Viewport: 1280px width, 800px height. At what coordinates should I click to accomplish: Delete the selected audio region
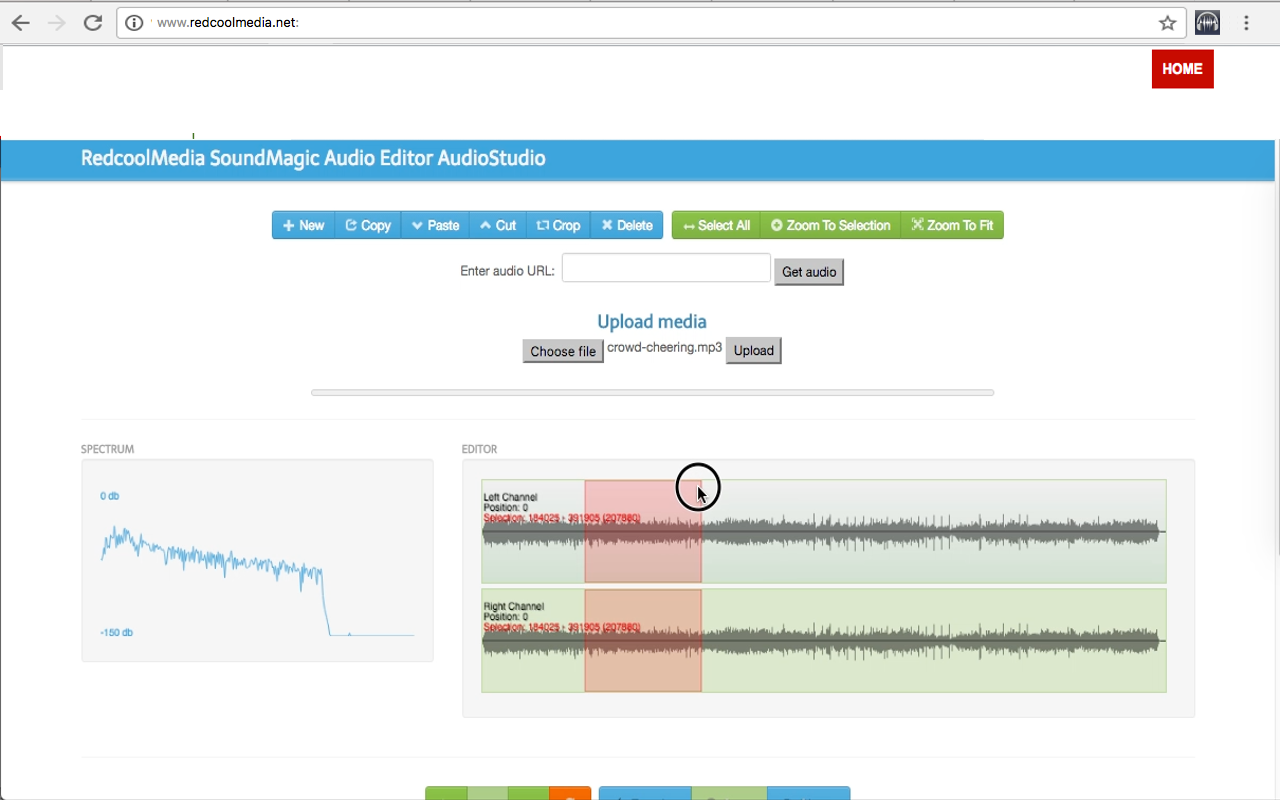click(x=627, y=225)
